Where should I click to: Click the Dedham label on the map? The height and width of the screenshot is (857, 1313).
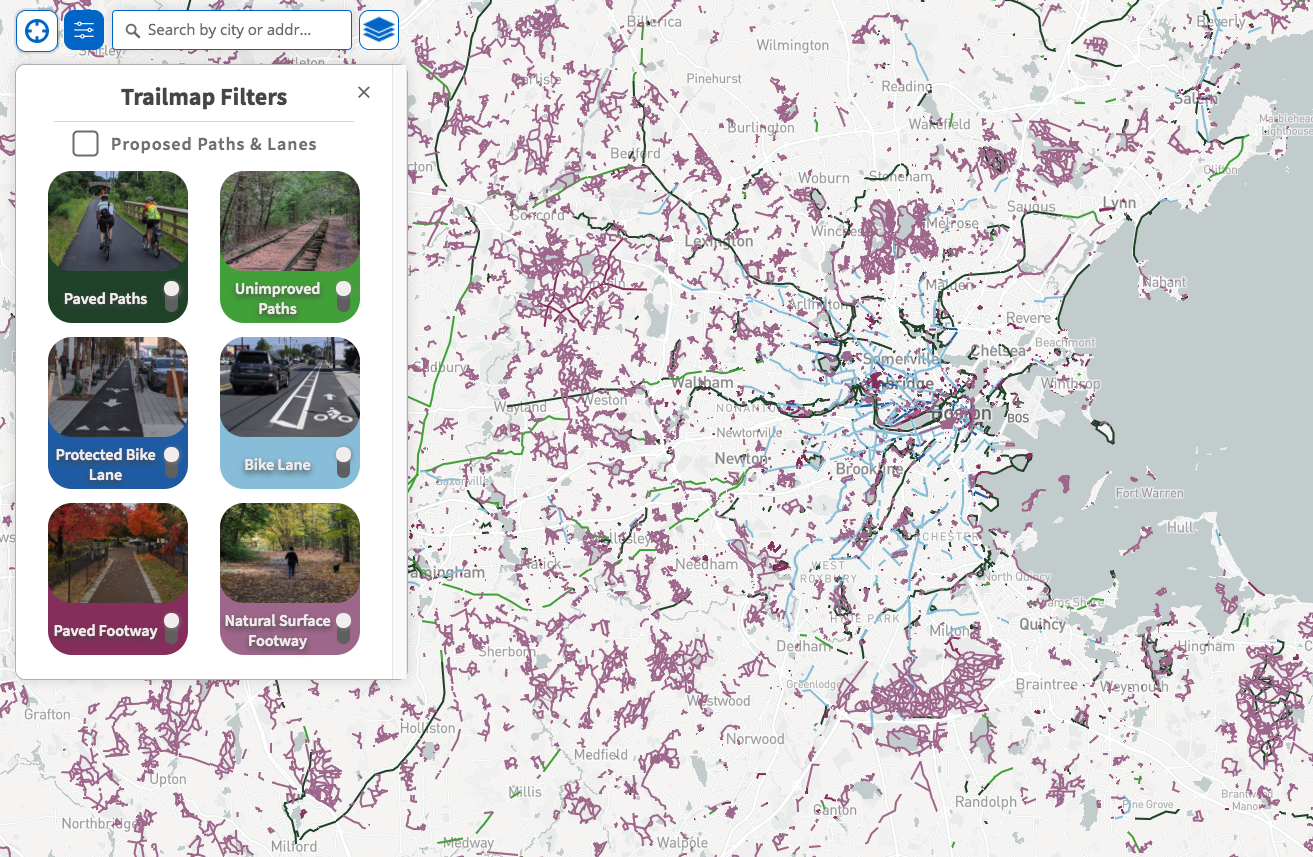tap(803, 646)
